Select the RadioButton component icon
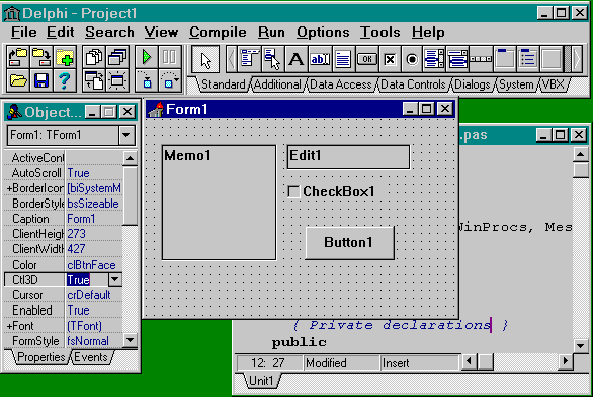593x397 pixels. (412, 59)
